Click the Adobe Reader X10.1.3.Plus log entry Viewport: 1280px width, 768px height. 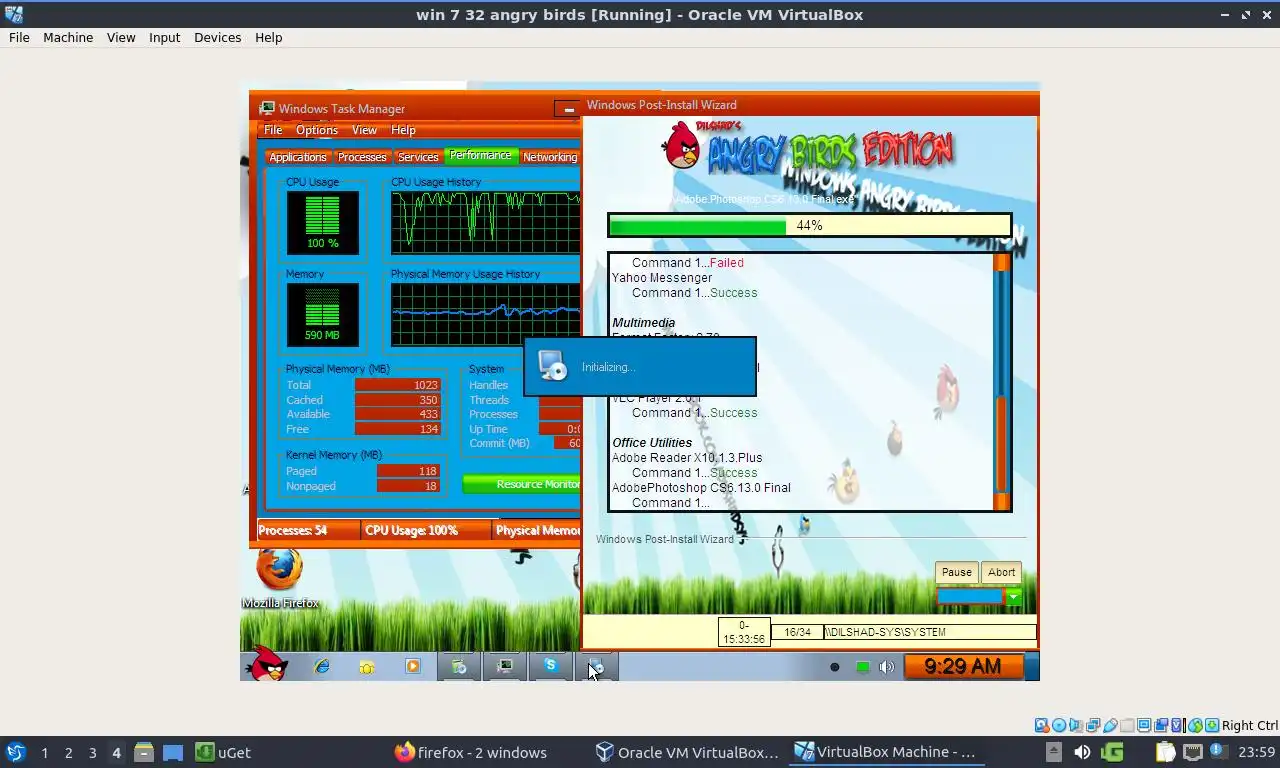click(687, 458)
